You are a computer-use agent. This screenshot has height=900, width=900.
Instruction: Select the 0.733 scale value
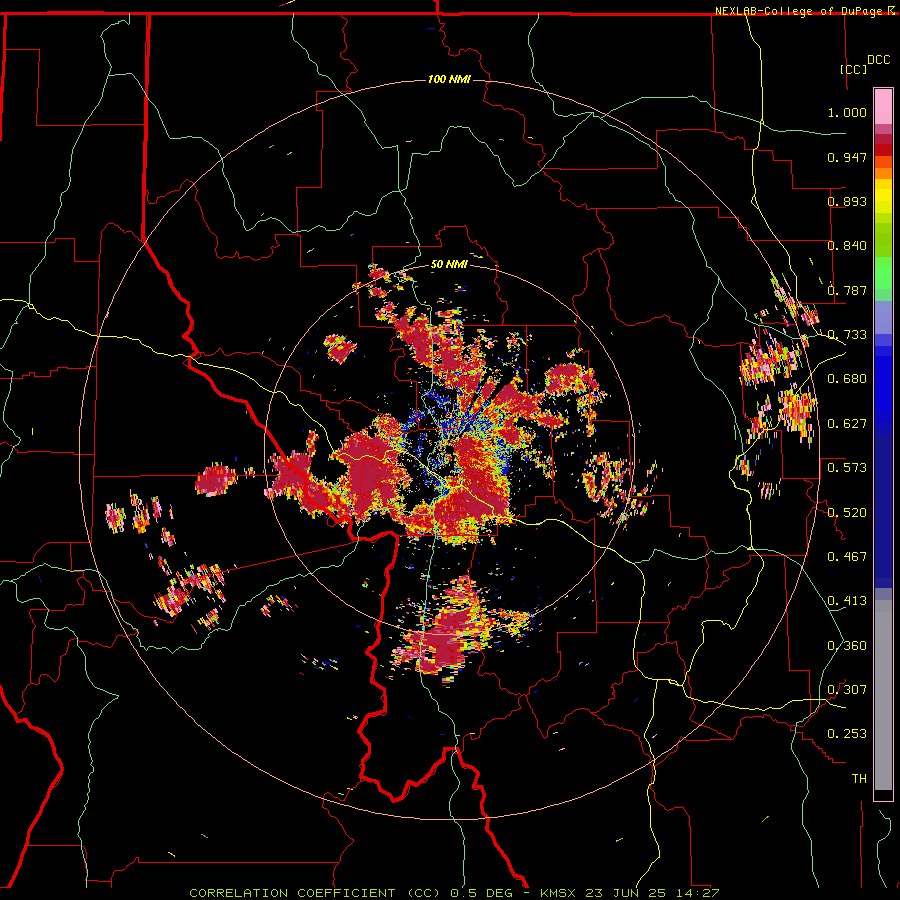[x=847, y=335]
